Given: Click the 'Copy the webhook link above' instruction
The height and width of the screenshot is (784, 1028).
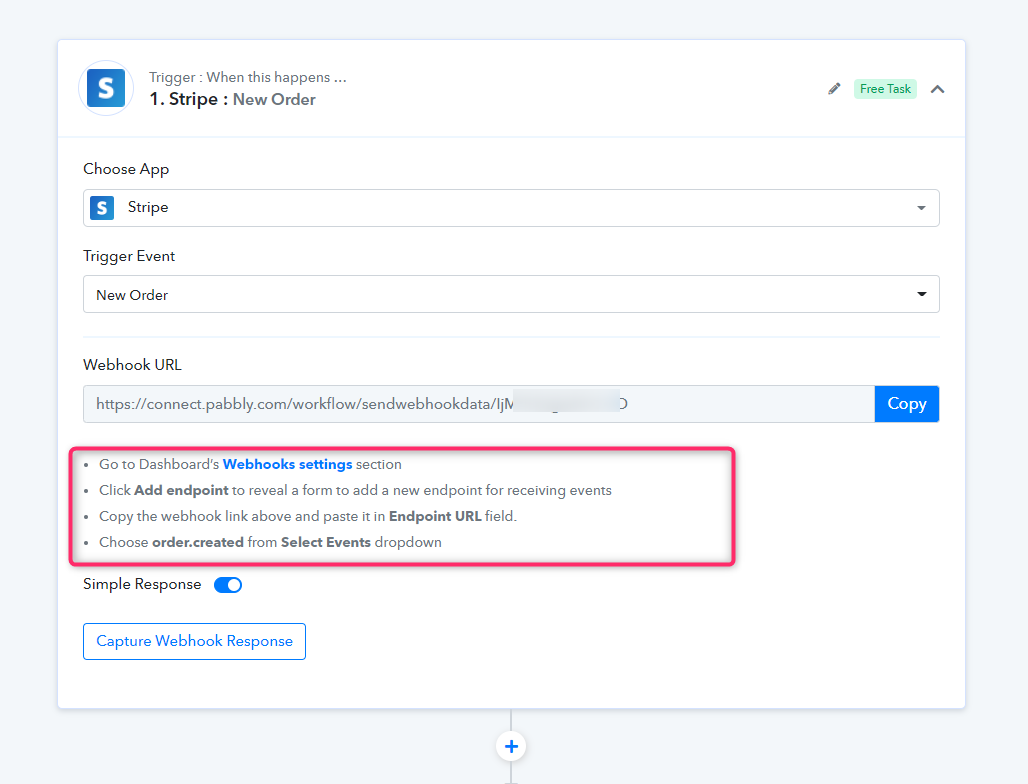Looking at the screenshot, I should pyautogui.click(x=308, y=517).
